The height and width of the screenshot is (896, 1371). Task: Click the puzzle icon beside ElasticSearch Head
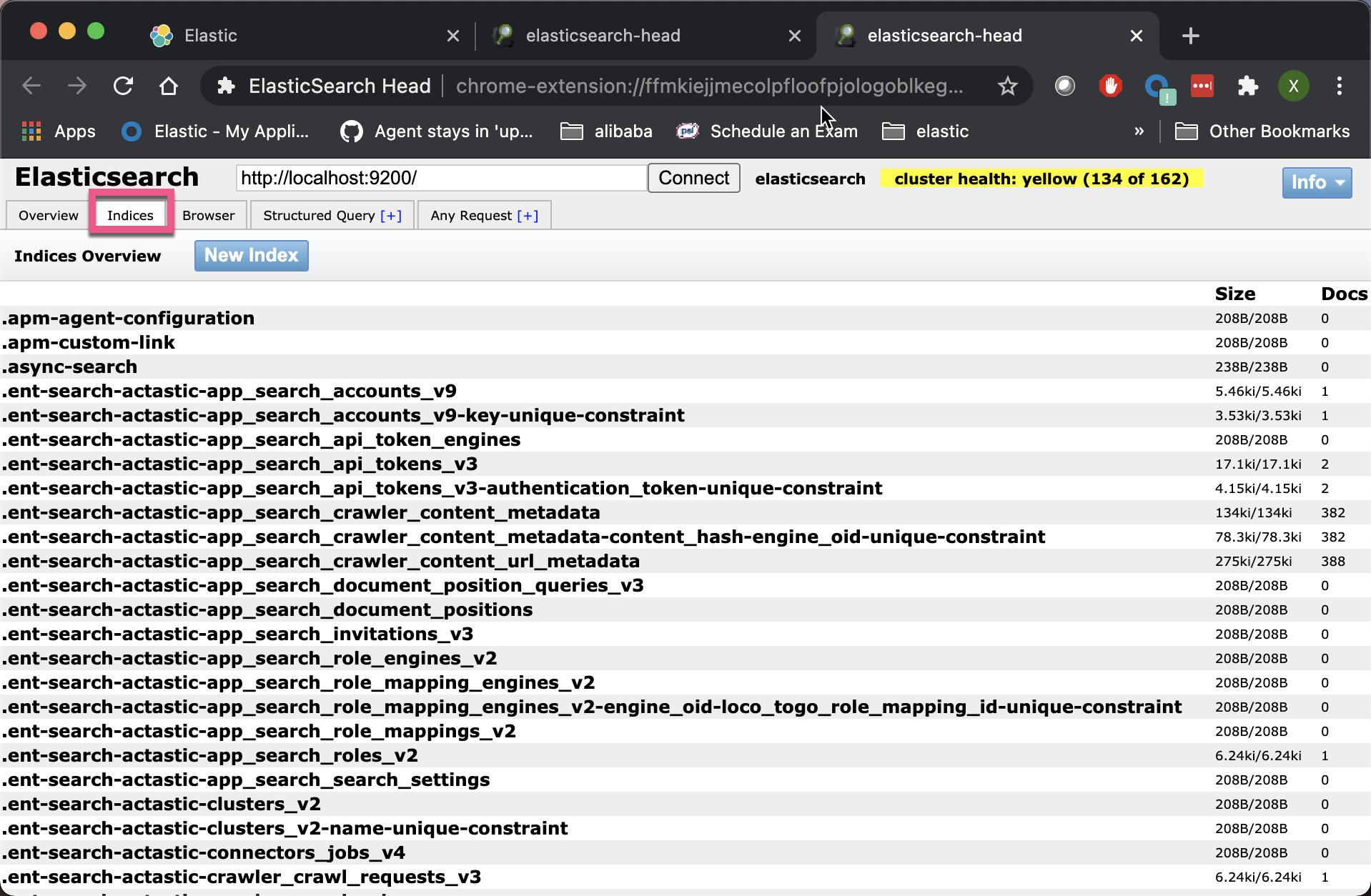(225, 86)
